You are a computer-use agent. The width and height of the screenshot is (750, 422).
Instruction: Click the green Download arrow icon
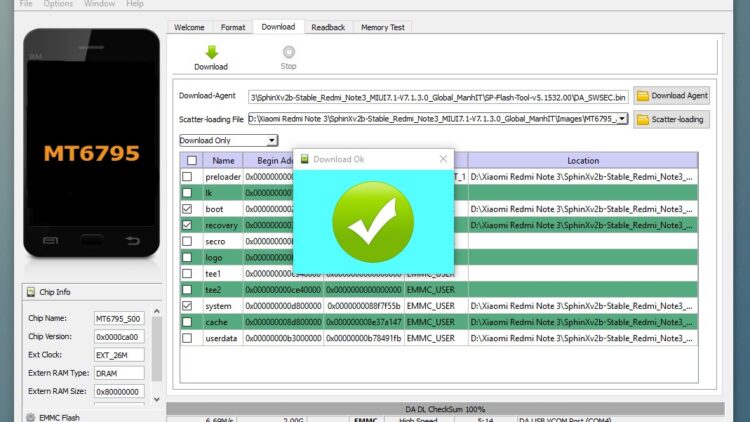(210, 52)
